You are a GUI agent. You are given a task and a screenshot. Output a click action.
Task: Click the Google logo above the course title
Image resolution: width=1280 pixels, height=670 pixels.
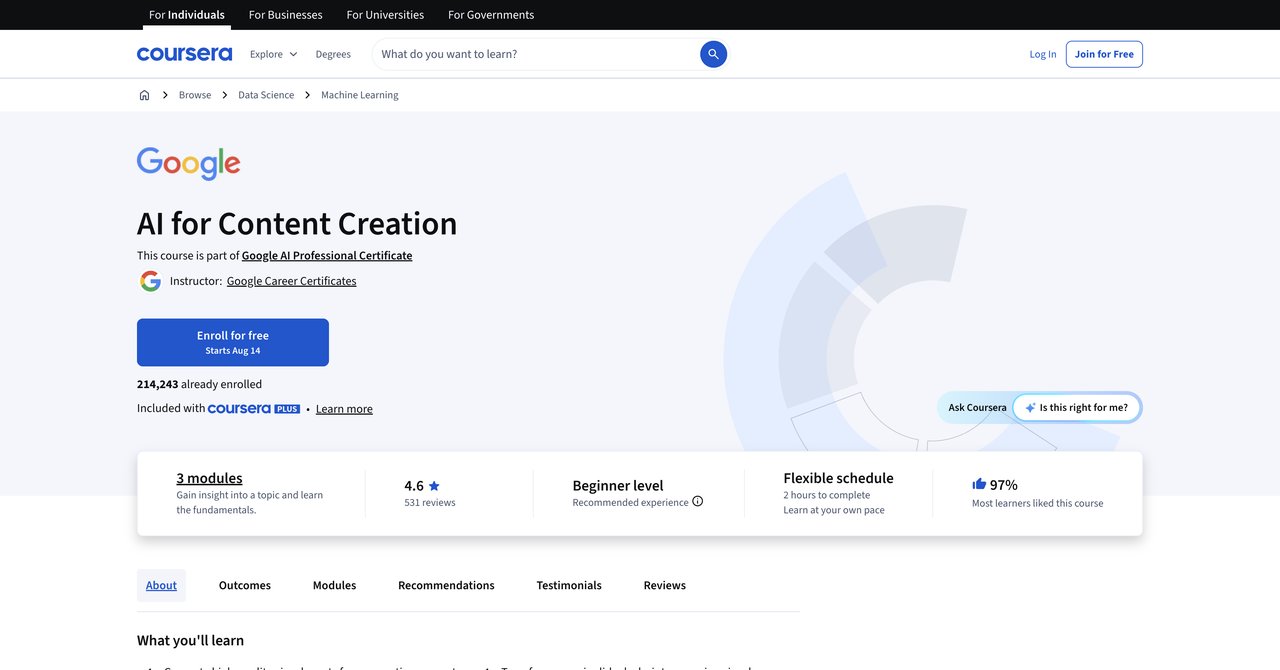click(189, 164)
